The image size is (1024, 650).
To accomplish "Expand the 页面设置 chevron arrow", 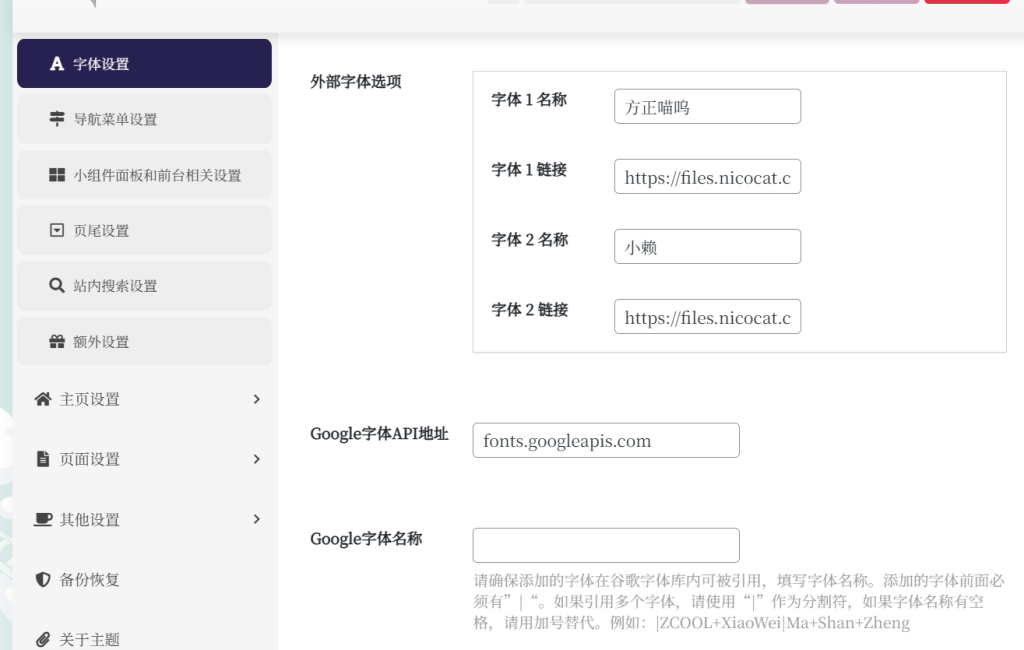I will [x=257, y=459].
